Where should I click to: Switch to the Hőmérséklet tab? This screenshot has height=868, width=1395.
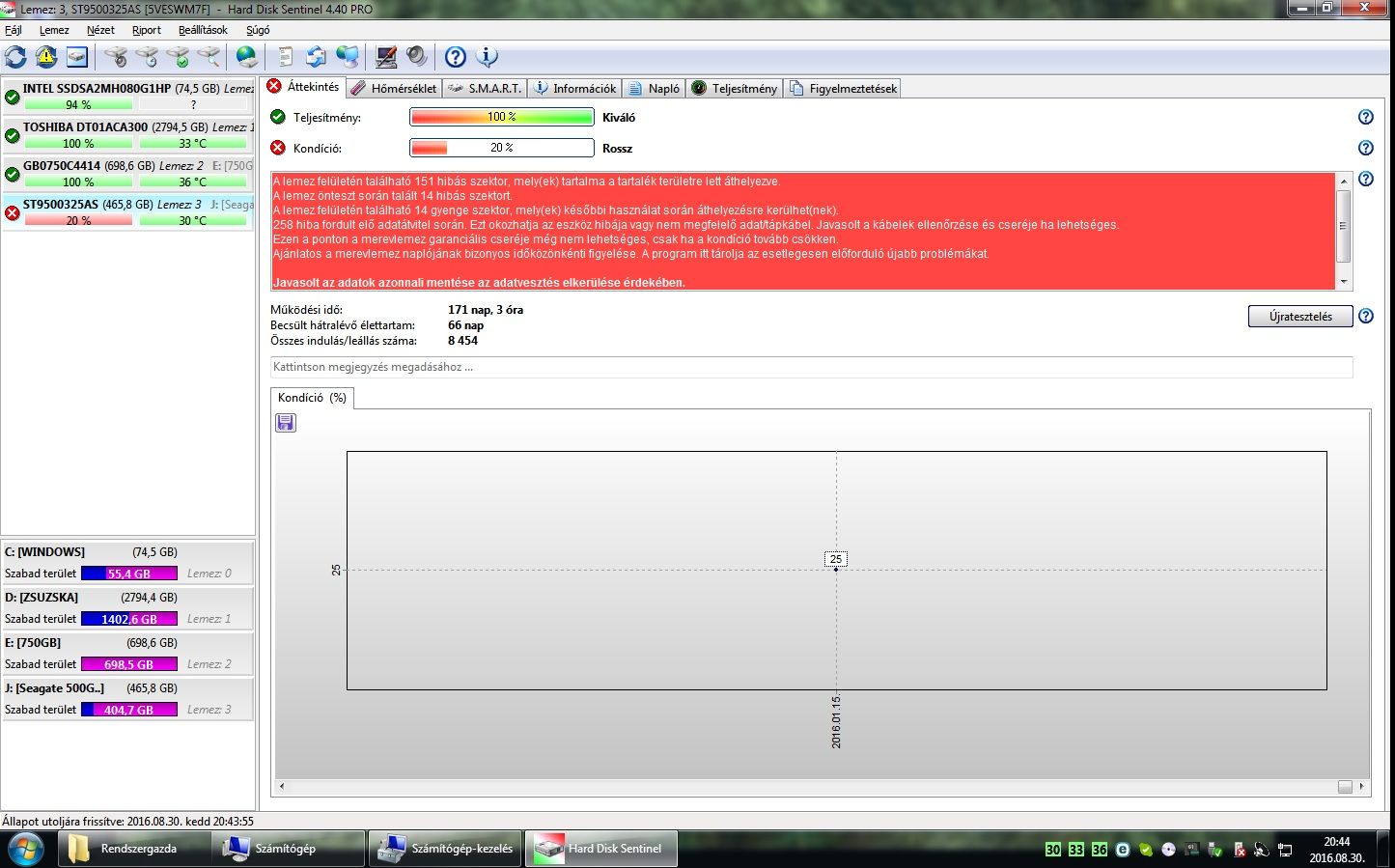394,88
